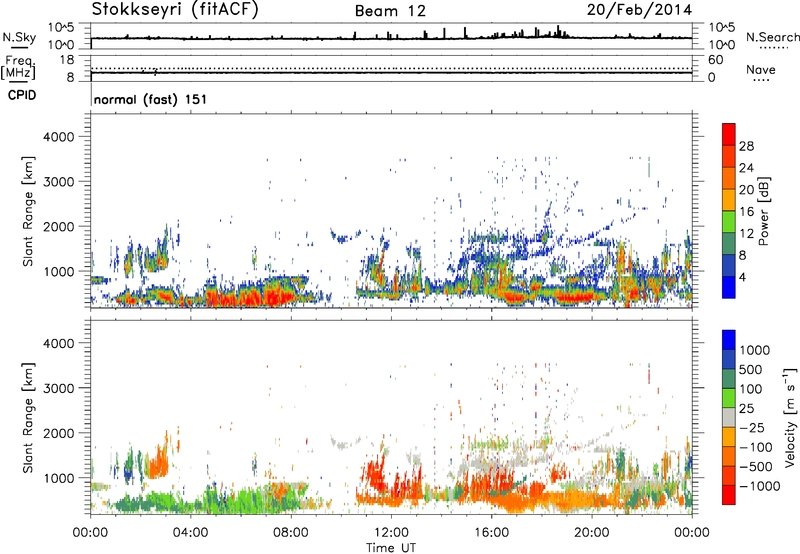Click the "-500" velocity colorbar label
The height and width of the screenshot is (554, 800).
(756, 467)
